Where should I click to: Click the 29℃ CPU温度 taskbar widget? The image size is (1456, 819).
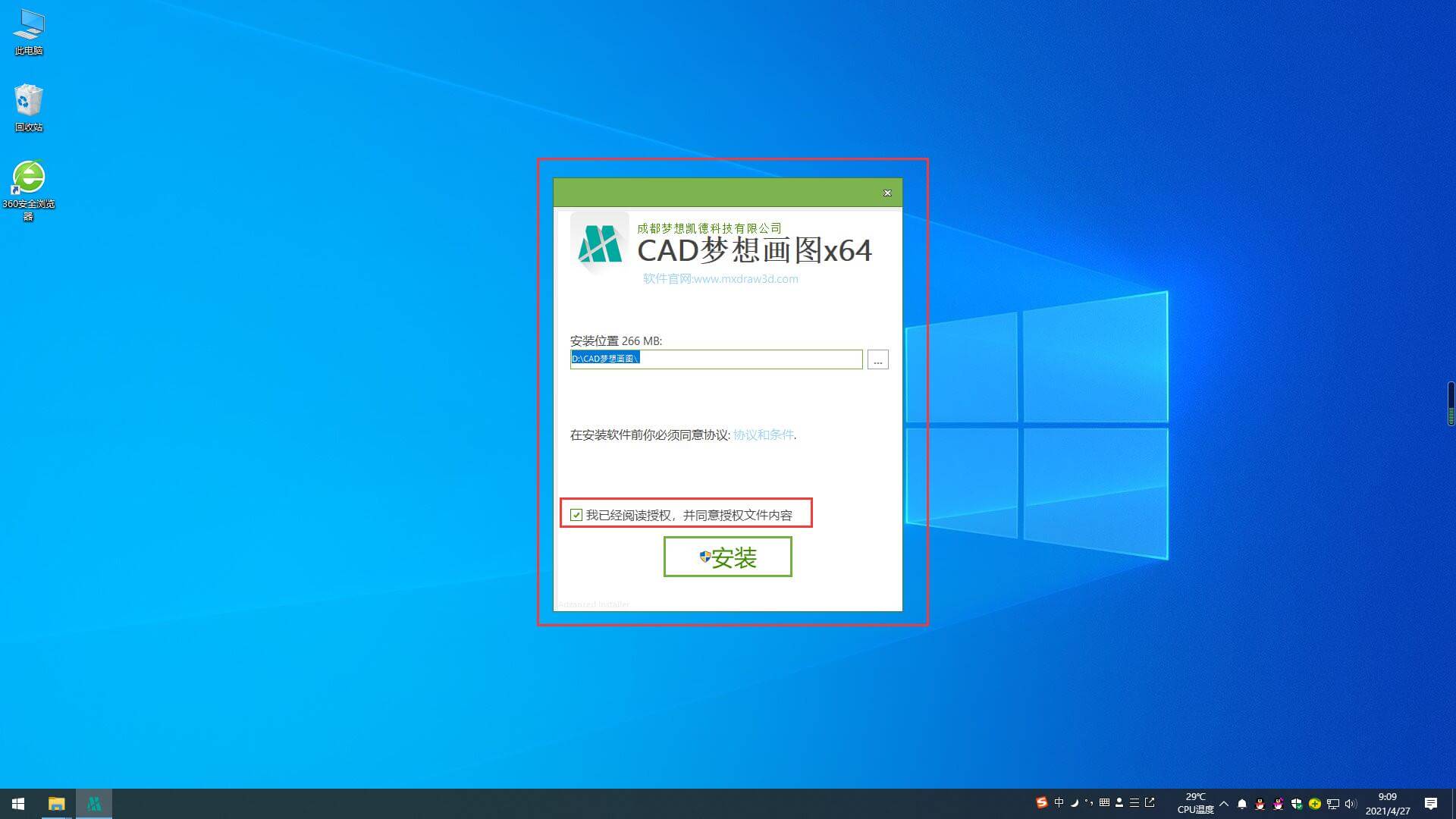pyautogui.click(x=1195, y=803)
